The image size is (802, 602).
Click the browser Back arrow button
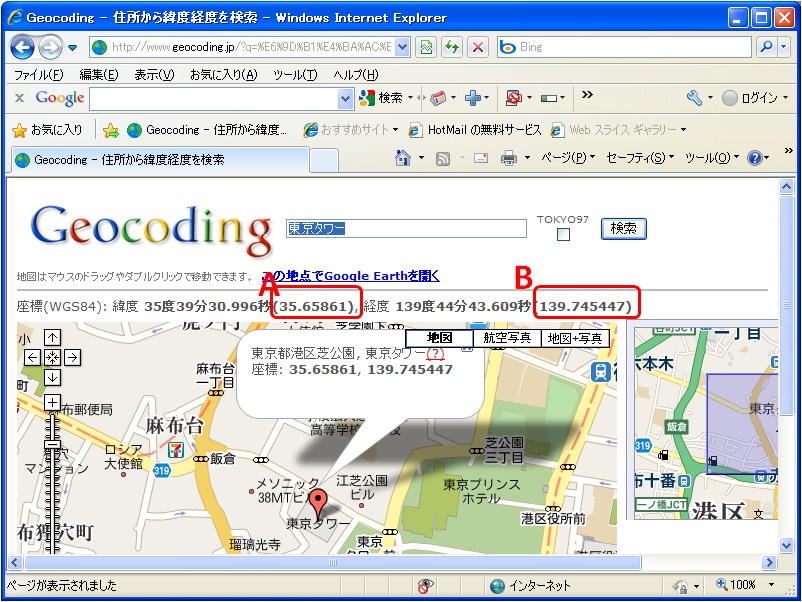coord(22,48)
